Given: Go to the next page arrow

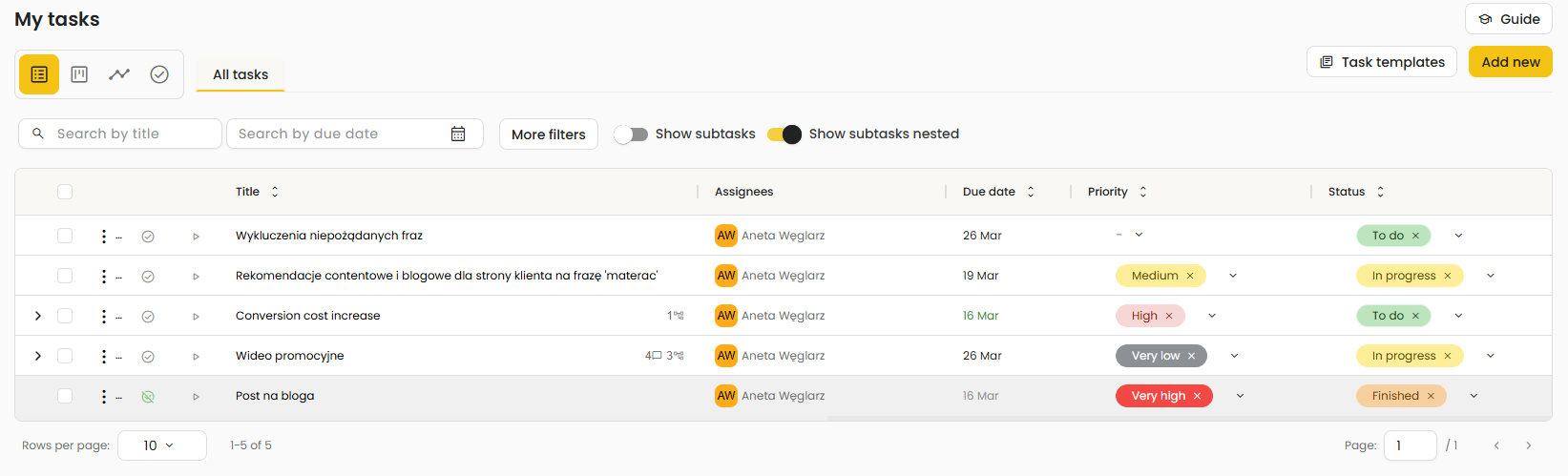Looking at the screenshot, I should (1528, 445).
